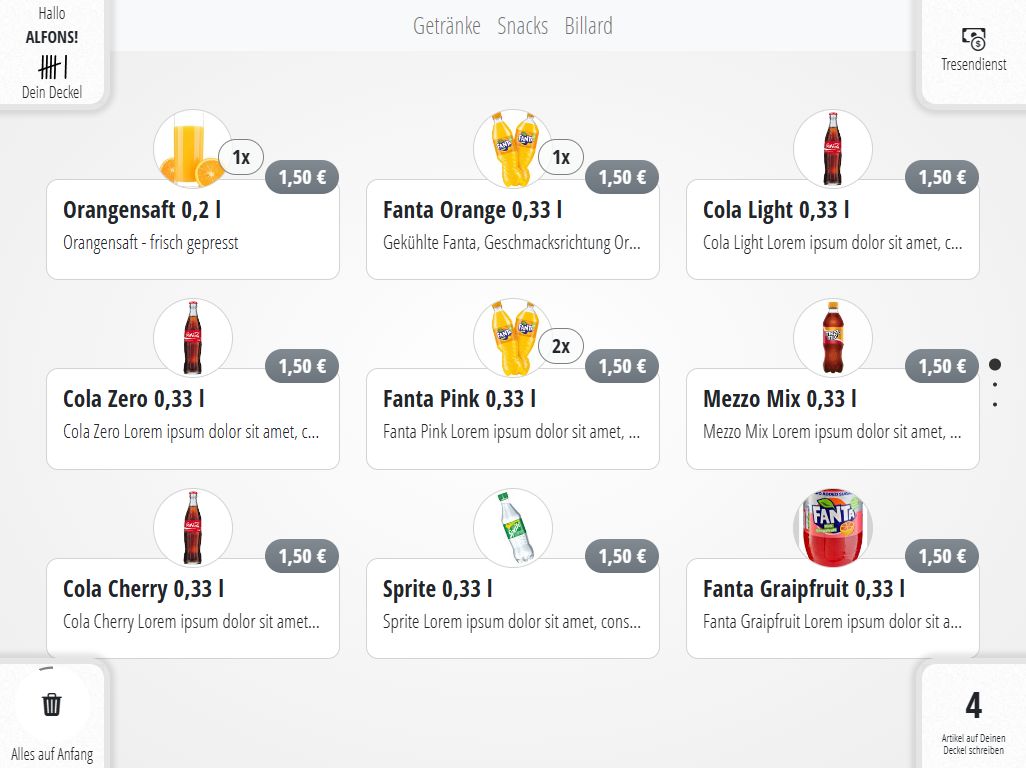Switch to the Snacks tab
Image resolution: width=1026 pixels, height=768 pixels.
522,26
